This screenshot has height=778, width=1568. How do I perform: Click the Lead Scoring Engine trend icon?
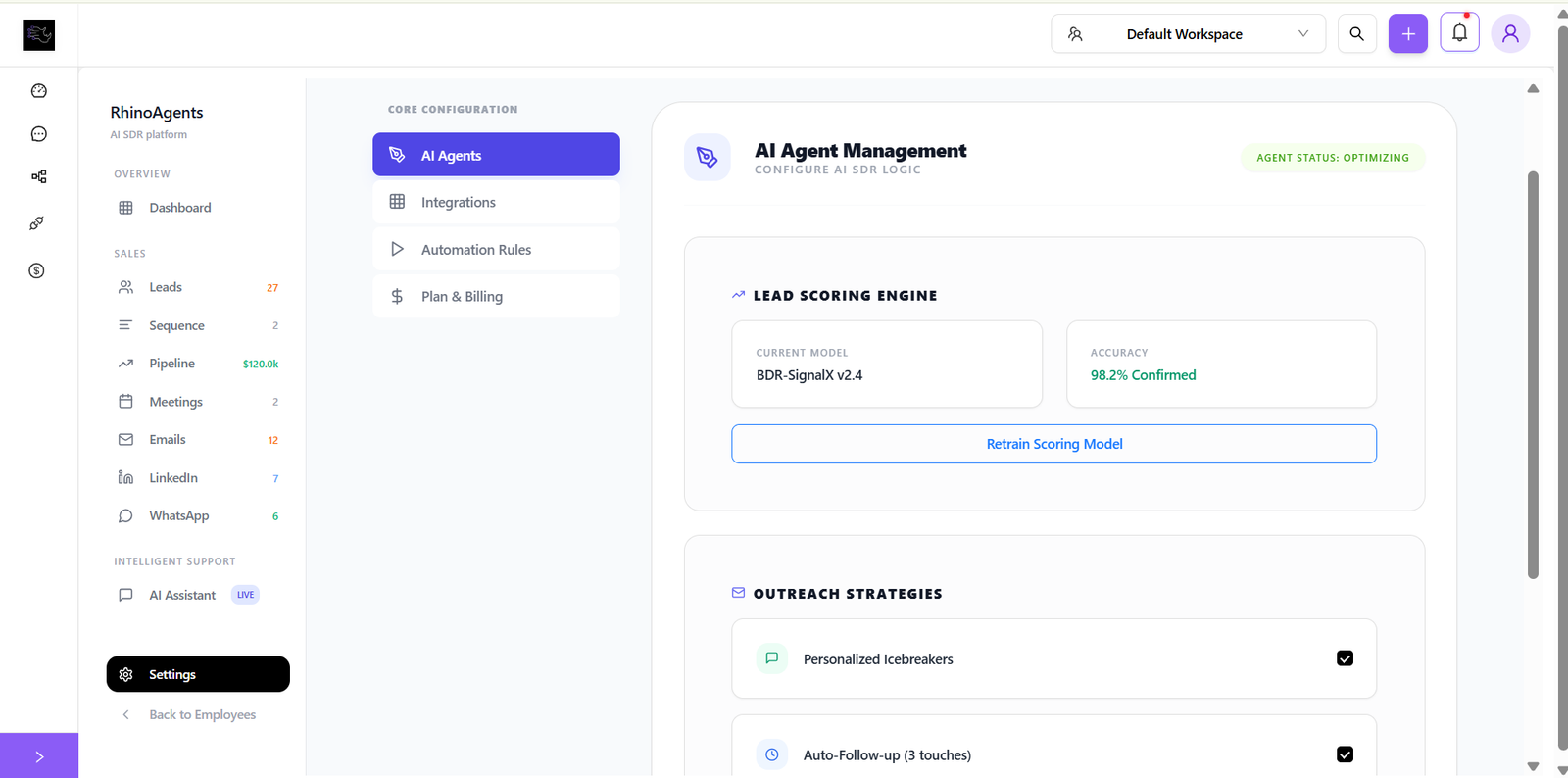738,295
